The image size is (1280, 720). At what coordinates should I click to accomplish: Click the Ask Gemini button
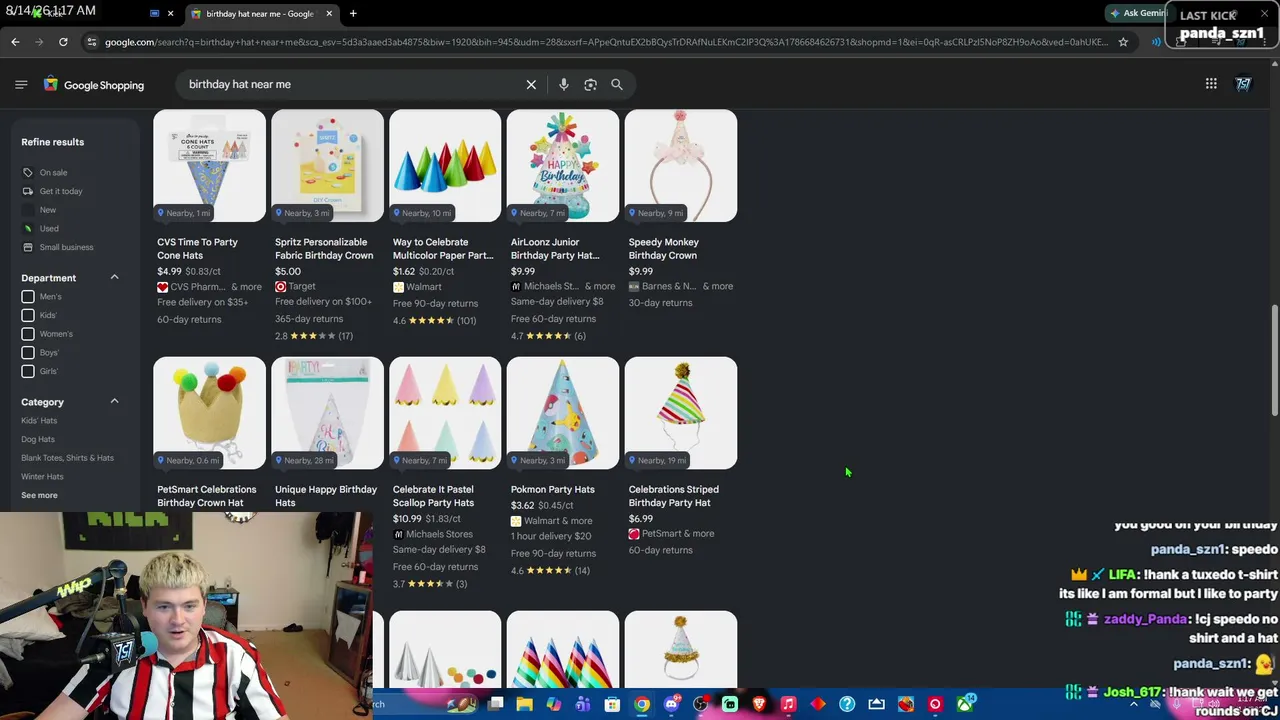coord(1139,13)
